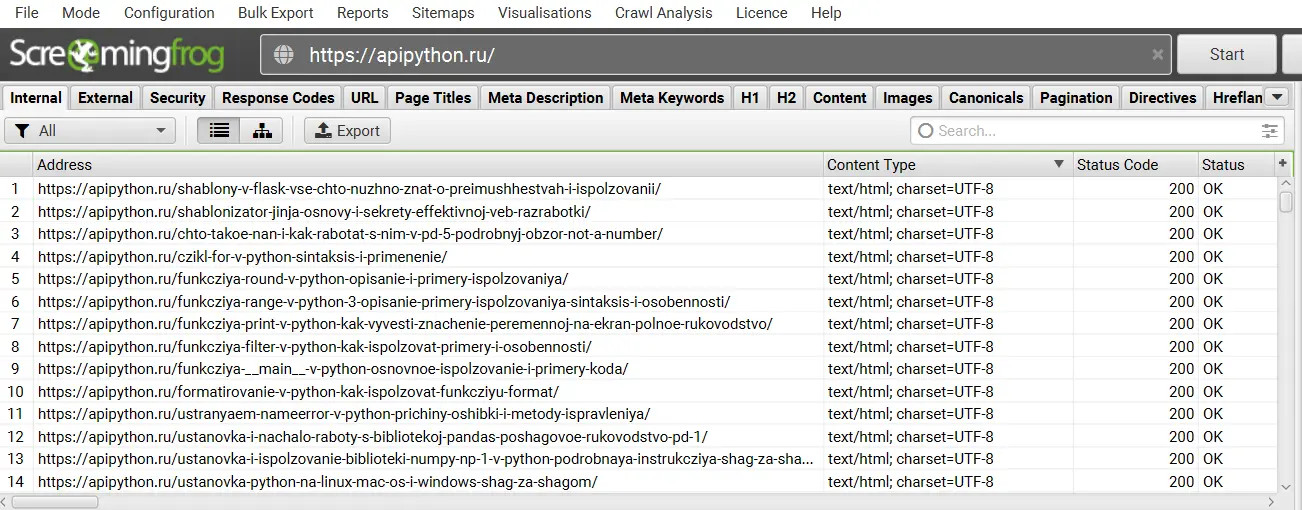Clear the URL with the X icon
This screenshot has height=510, width=1302.
coord(1158,55)
